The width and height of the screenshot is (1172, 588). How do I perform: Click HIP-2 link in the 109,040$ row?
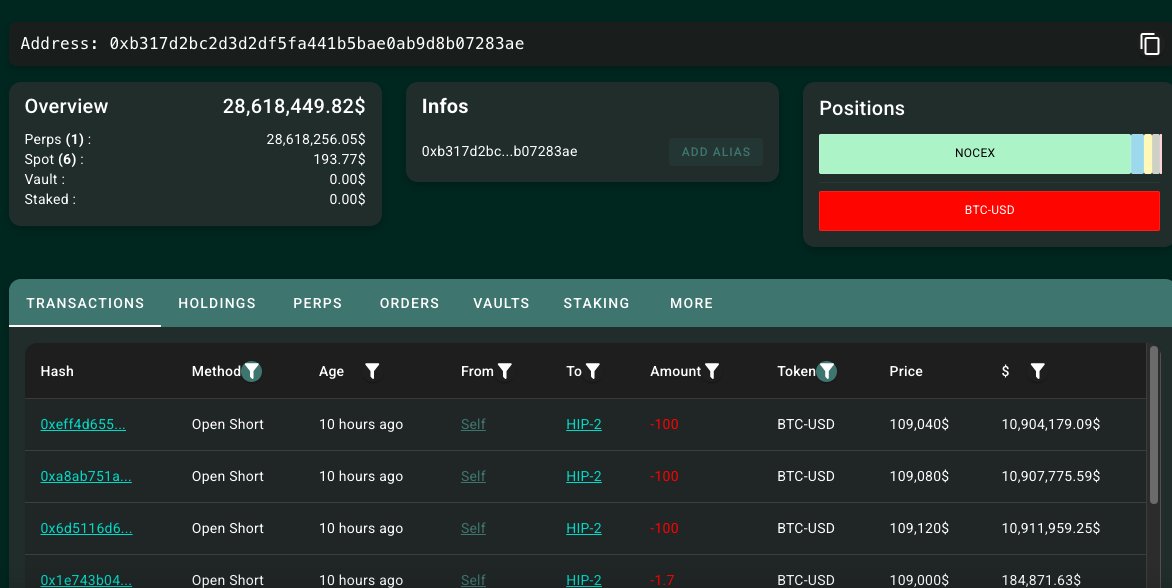[584, 424]
